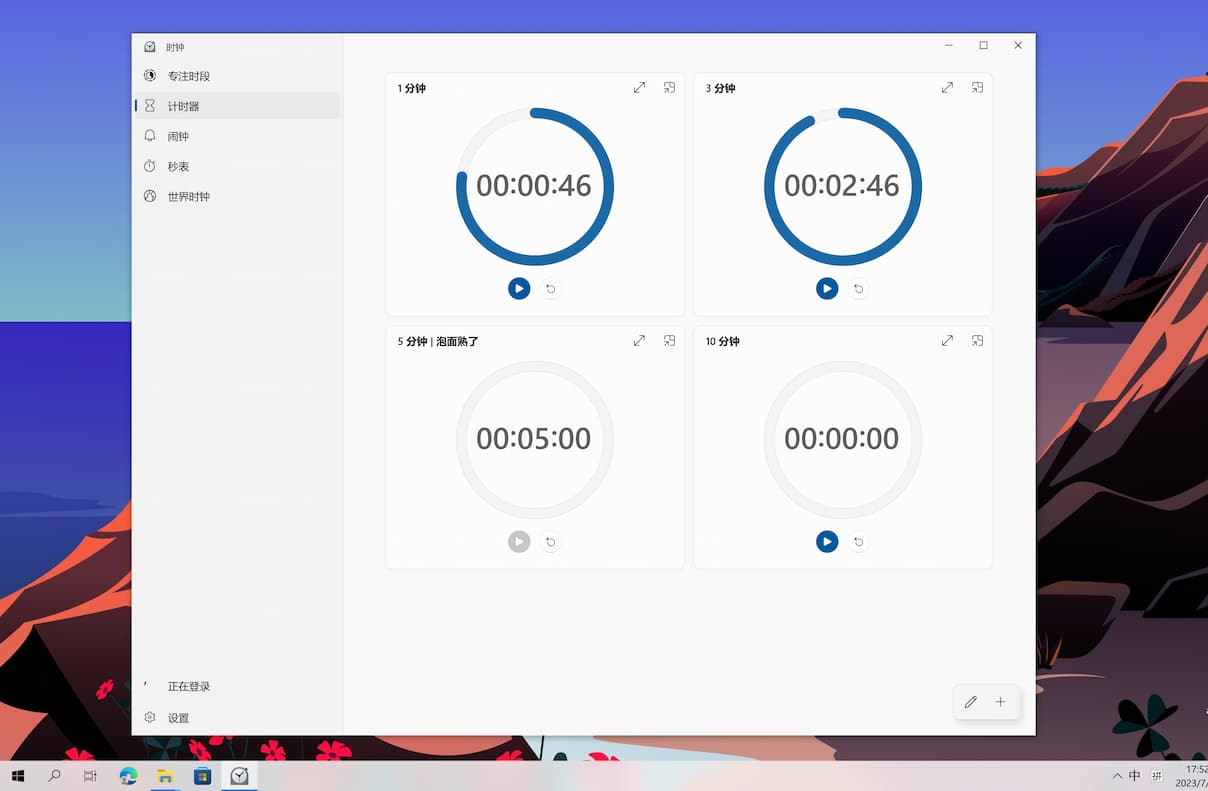Click the Clock app taskbar icon
This screenshot has height=791, width=1208.
pos(239,776)
